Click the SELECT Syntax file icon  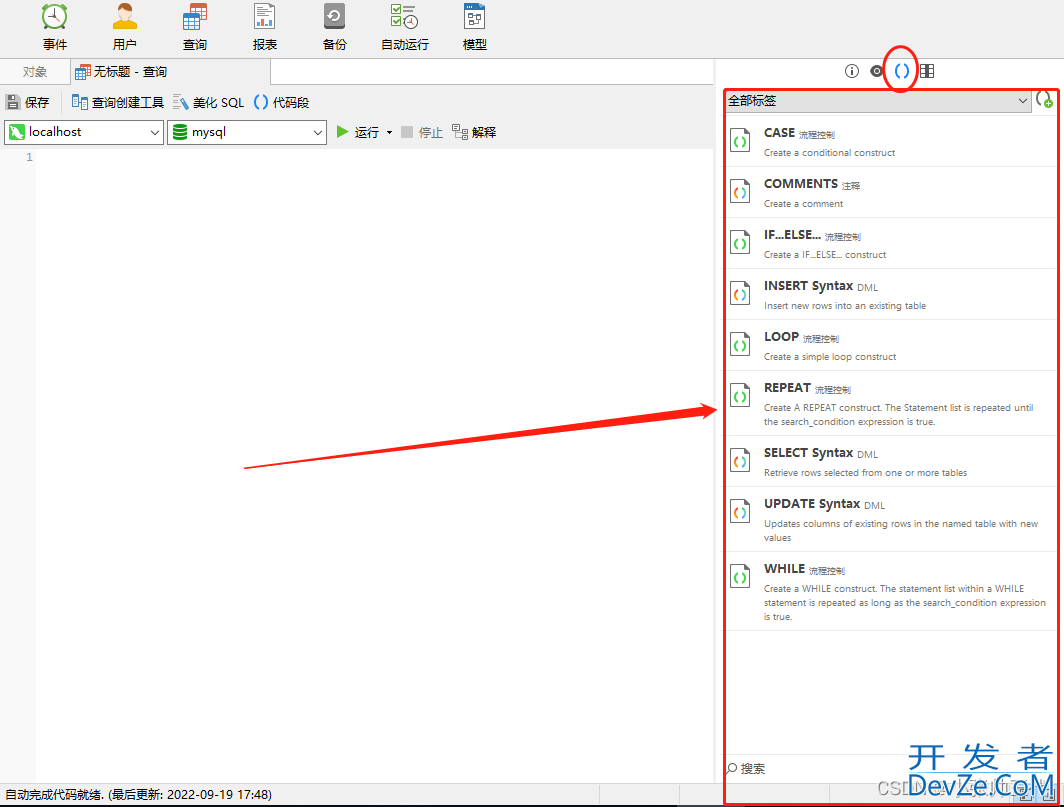[x=740, y=461]
